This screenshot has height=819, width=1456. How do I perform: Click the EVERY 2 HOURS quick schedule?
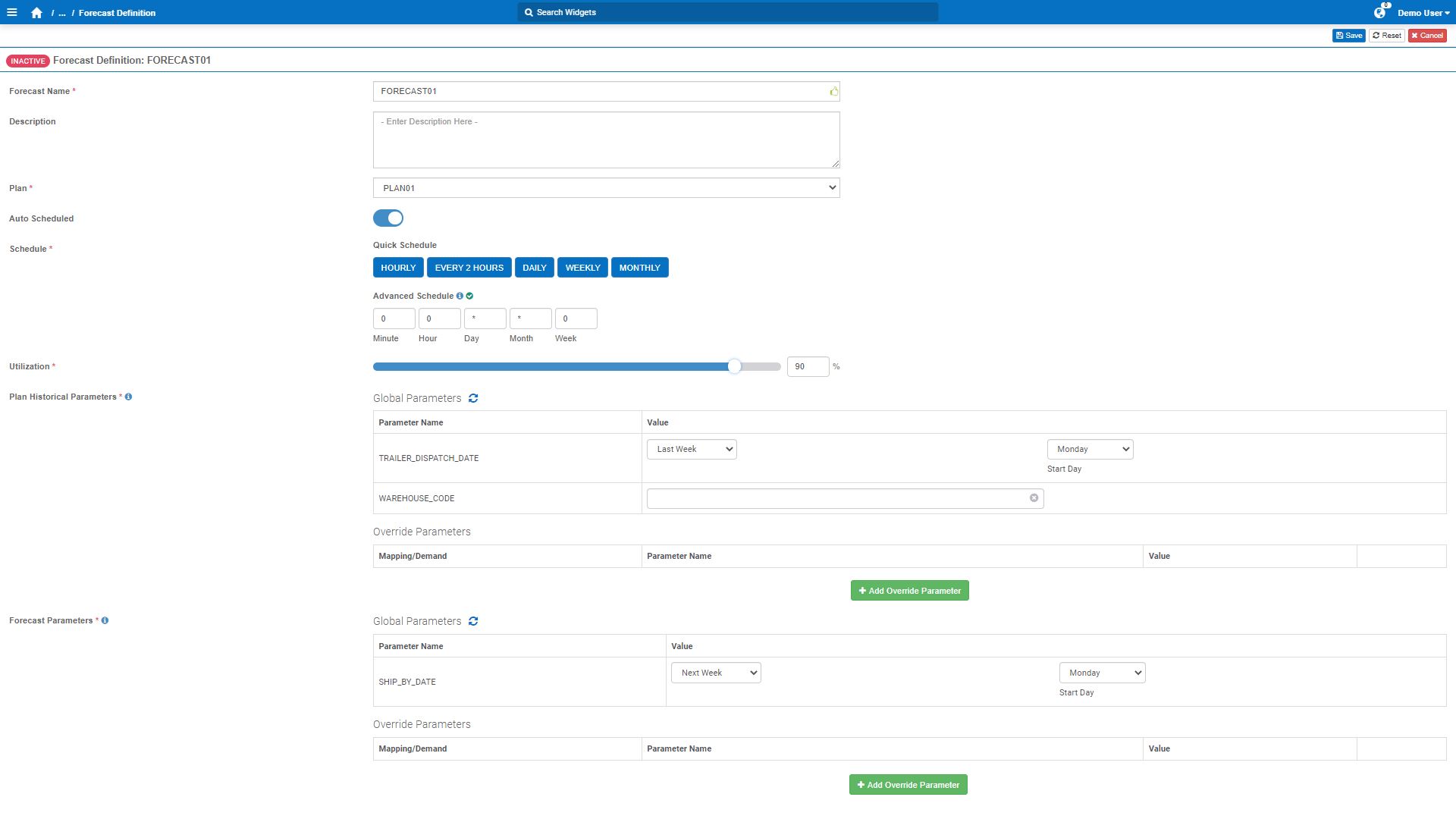click(x=469, y=268)
